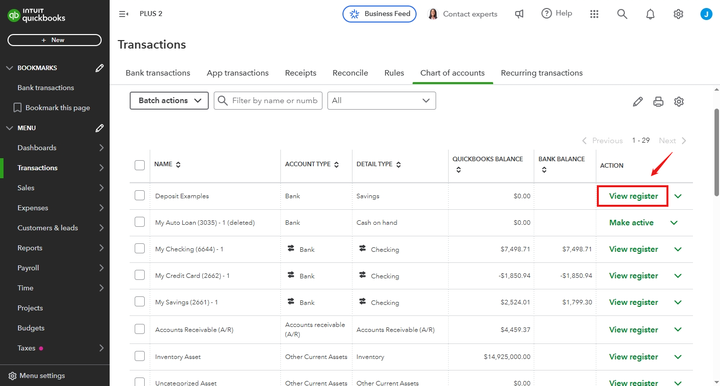The height and width of the screenshot is (386, 720).
Task: Switch to Receipts tab
Action: click(300, 73)
